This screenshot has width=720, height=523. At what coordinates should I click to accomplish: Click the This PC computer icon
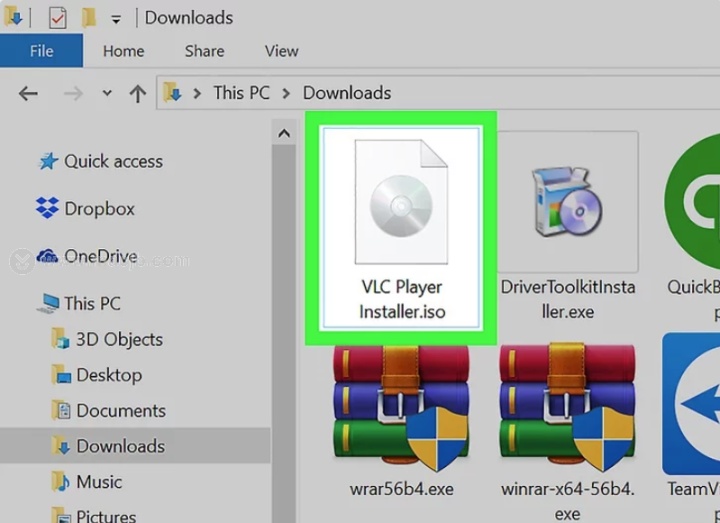(48, 304)
